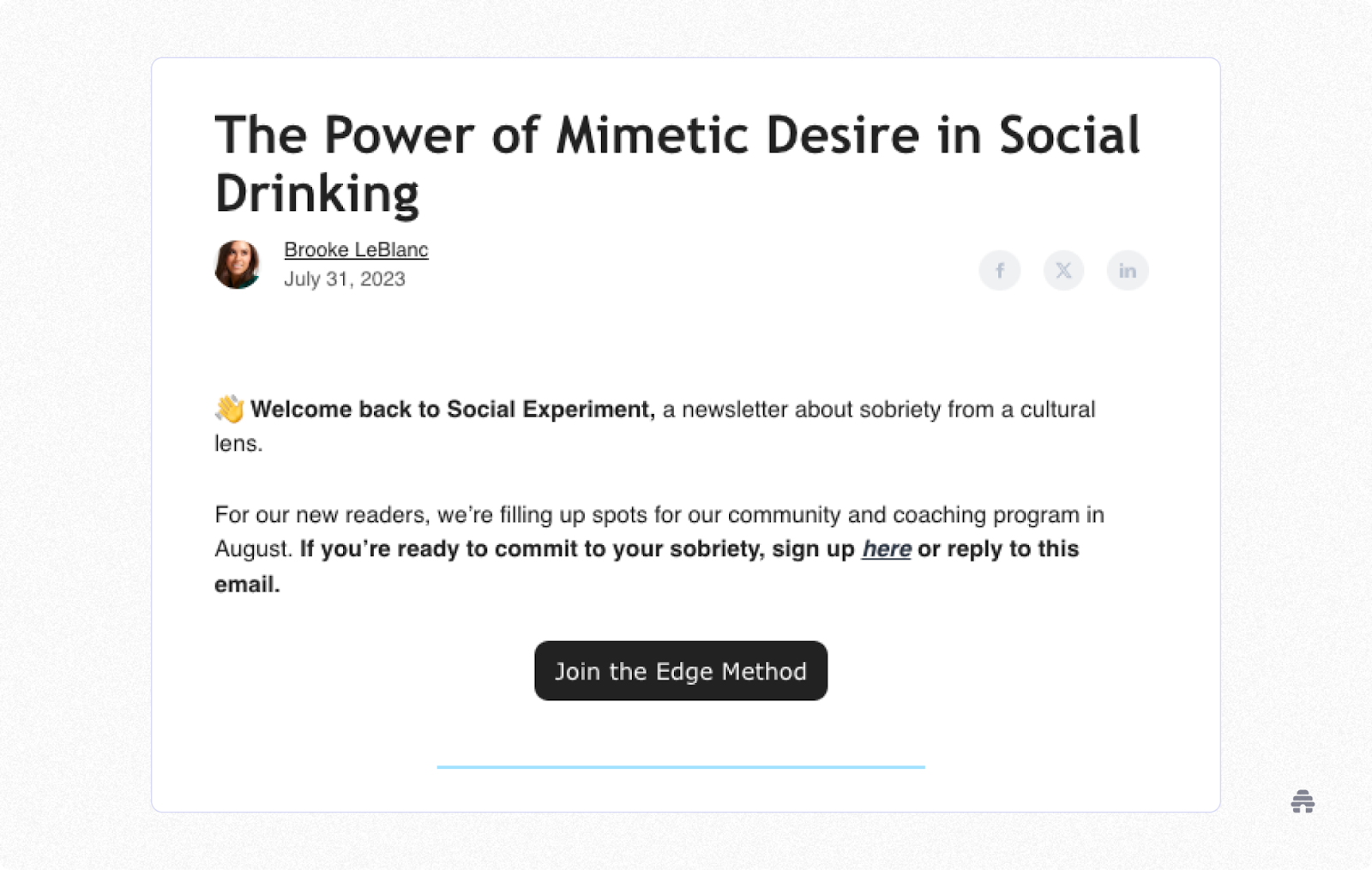The width and height of the screenshot is (1372, 870).
Task: Click the article title about Mimetic Desire
Action: click(x=677, y=164)
